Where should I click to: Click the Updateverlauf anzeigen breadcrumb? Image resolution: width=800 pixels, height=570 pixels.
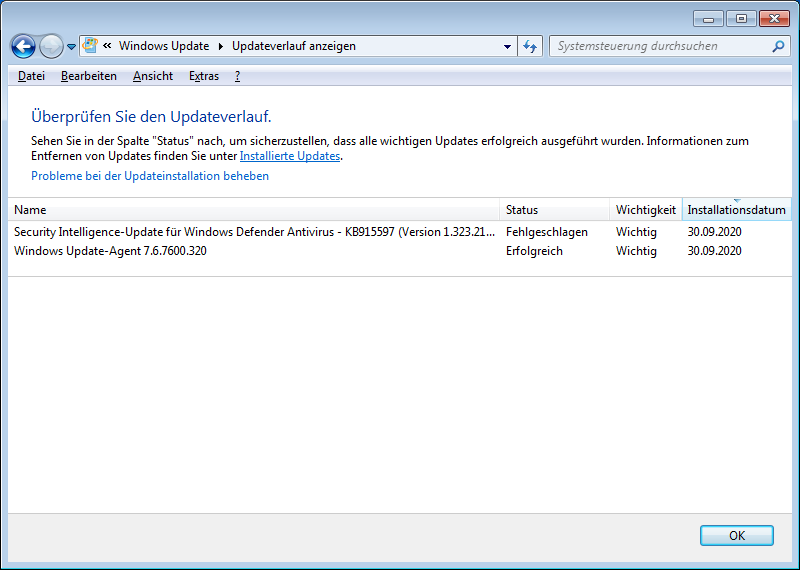click(x=294, y=46)
